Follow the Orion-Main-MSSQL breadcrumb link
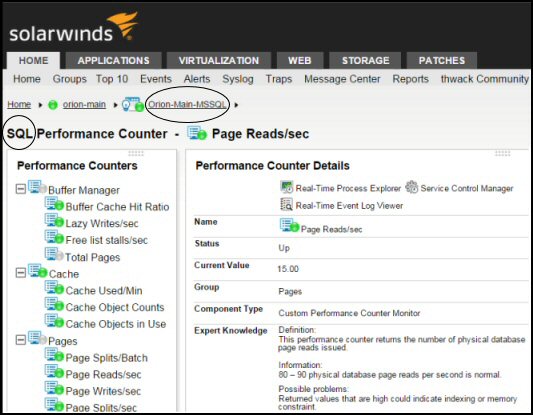 coord(187,104)
